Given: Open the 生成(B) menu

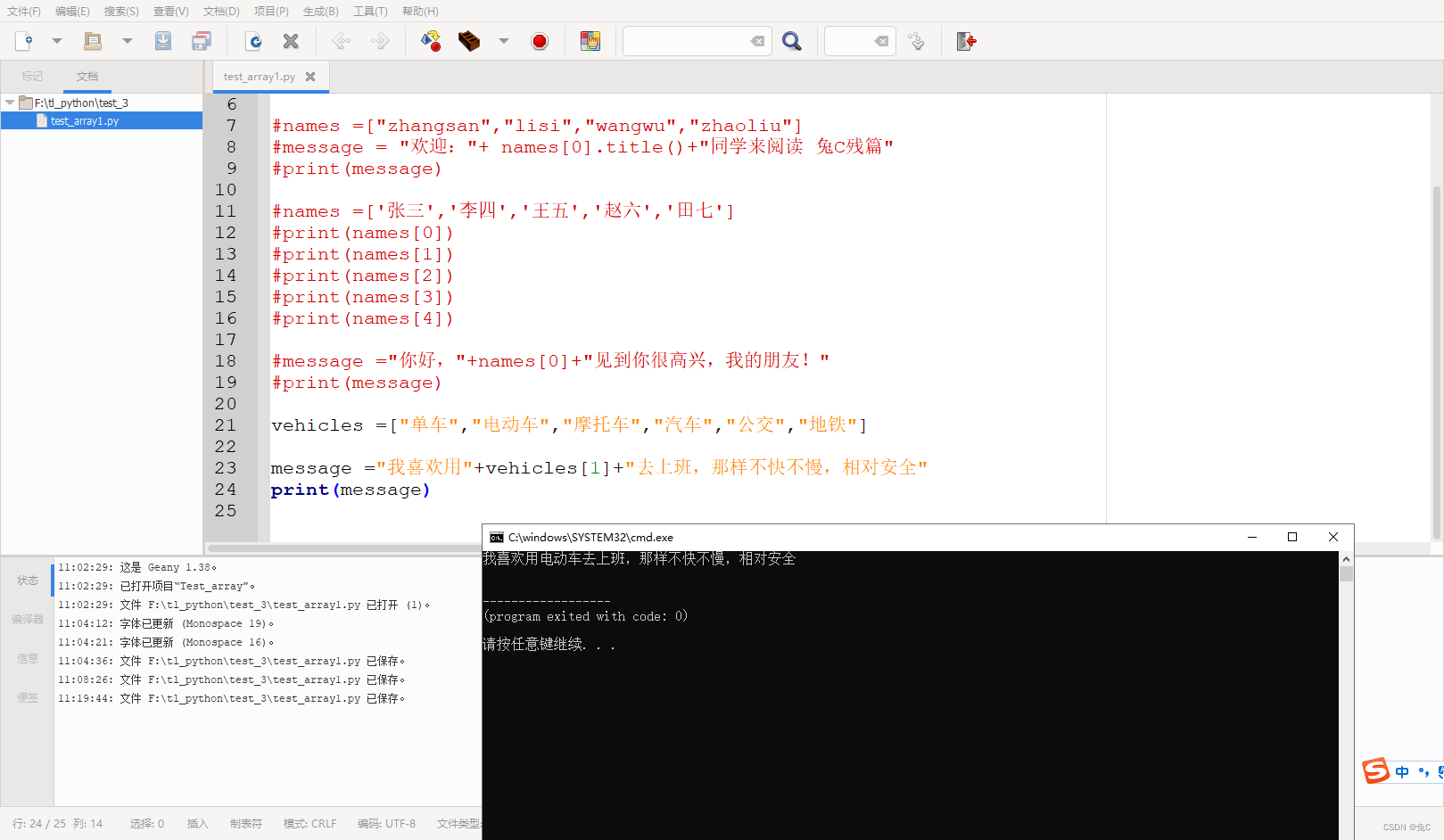Looking at the screenshot, I should 321,12.
